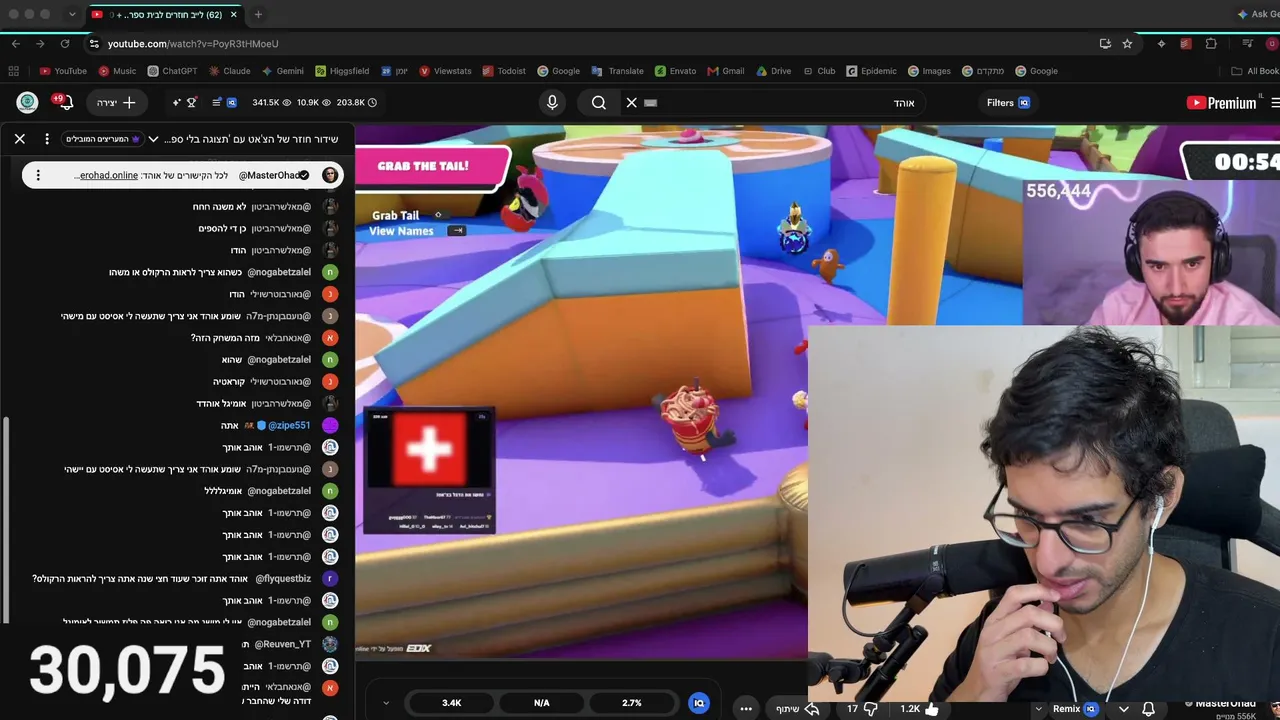This screenshot has width=1280, height=720.
Task: Open a new browser tab
Action: coord(258,15)
